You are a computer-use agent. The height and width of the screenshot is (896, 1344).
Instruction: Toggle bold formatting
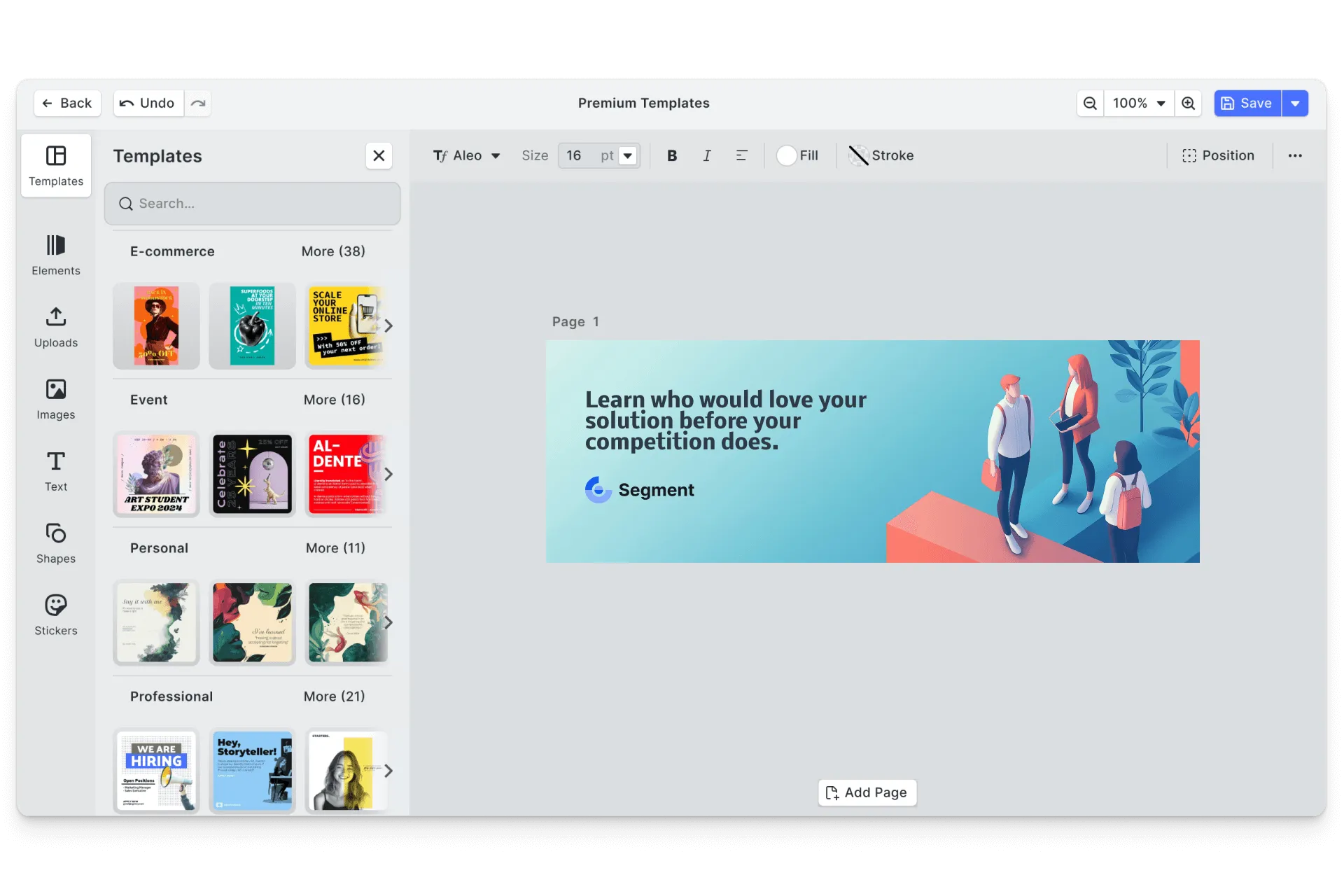[x=672, y=155]
